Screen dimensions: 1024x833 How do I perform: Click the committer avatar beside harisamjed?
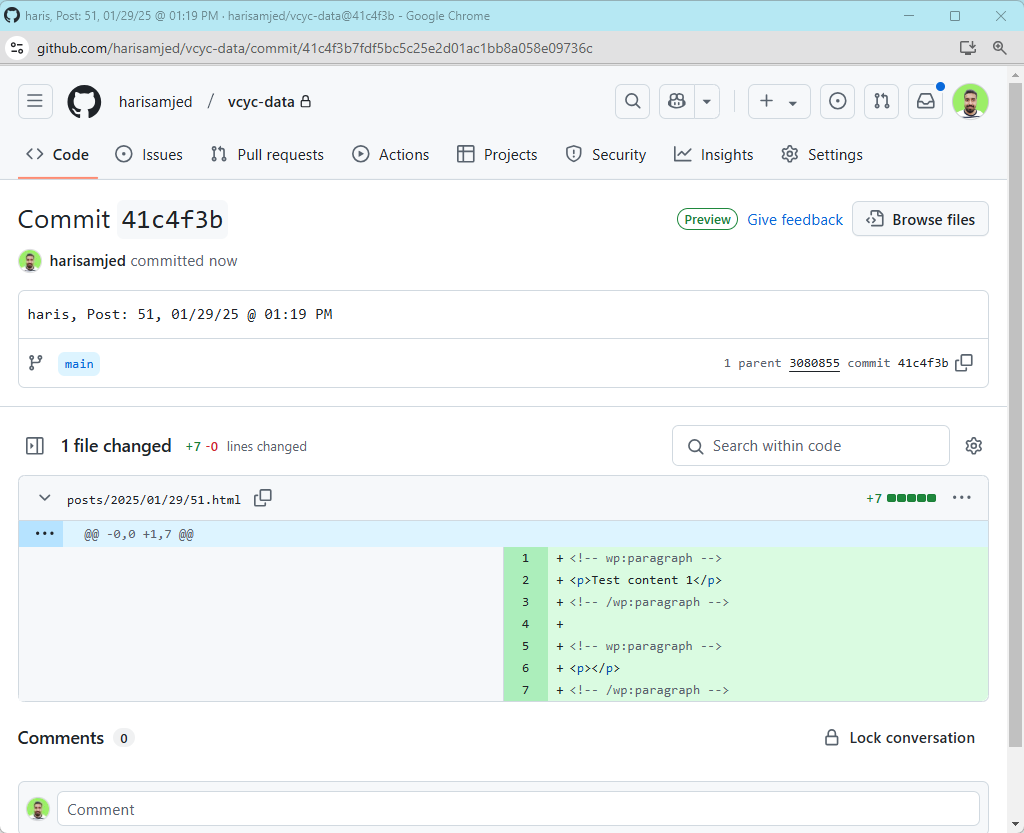30,261
